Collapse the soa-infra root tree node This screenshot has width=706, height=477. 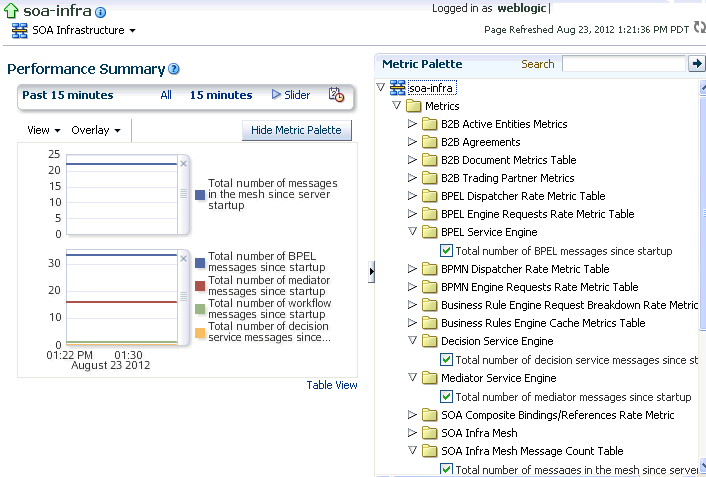[x=380, y=87]
